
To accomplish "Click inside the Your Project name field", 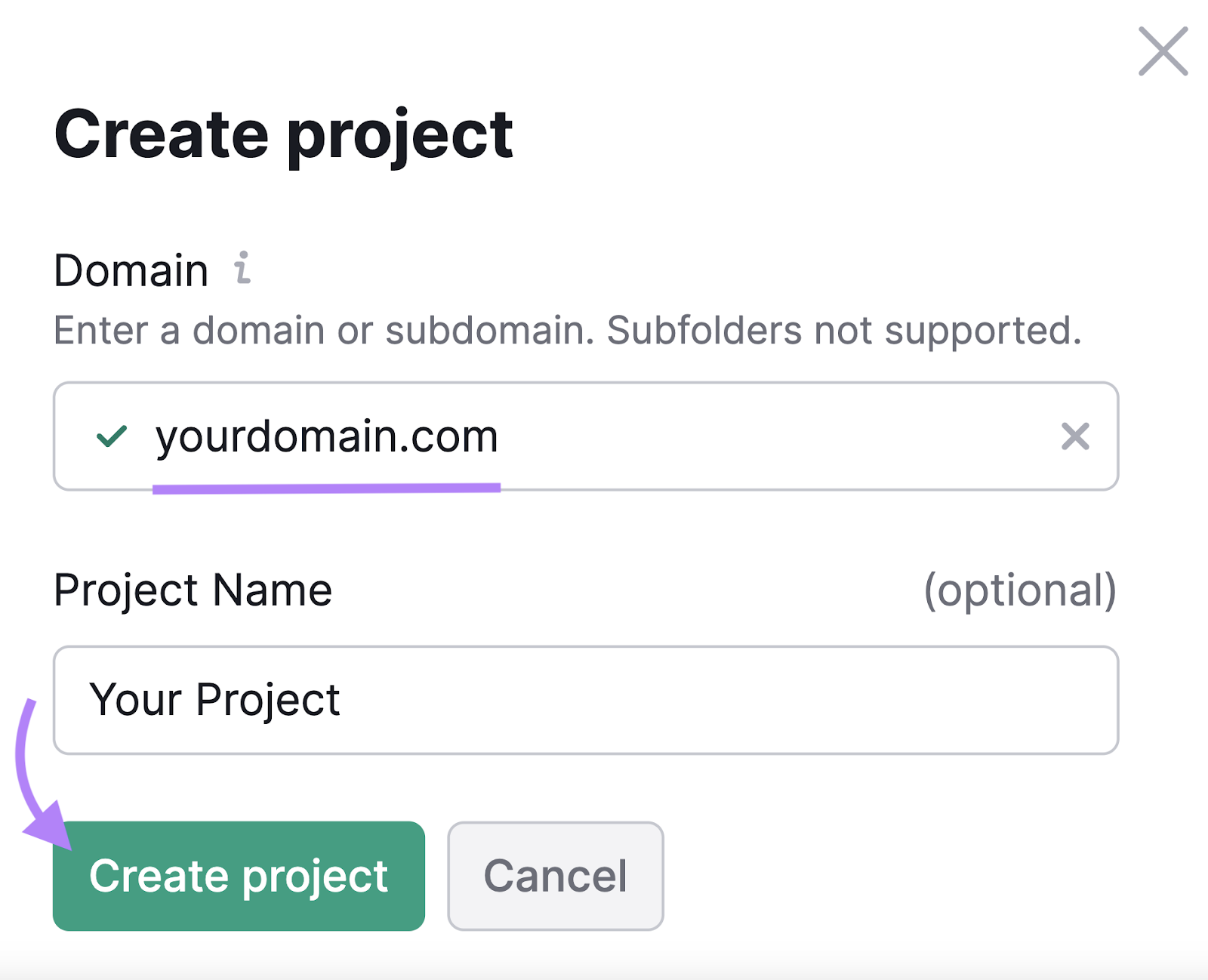I will tap(585, 700).
